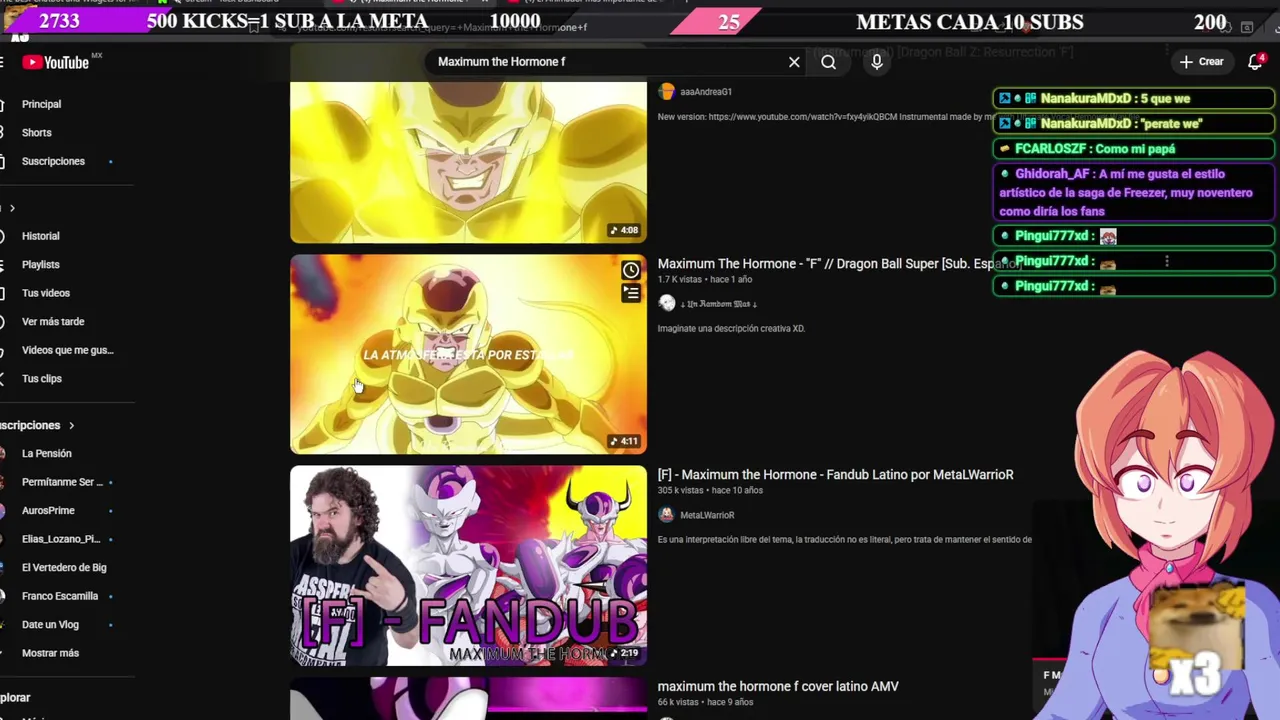This screenshot has width=1280, height=720.
Task: Open Tus videos in the sidebar
Action: [46, 293]
